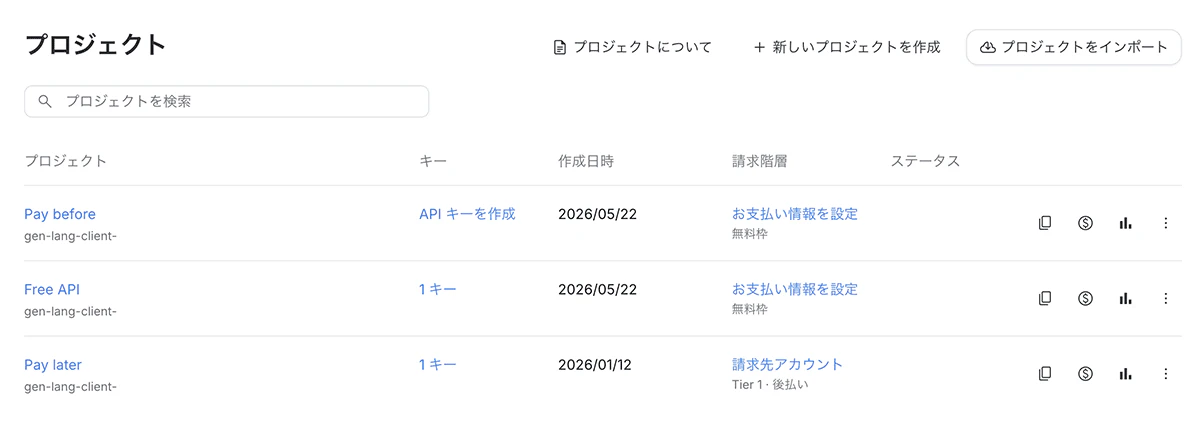Click 新しいプロジェクトを作成 button

coord(846,47)
